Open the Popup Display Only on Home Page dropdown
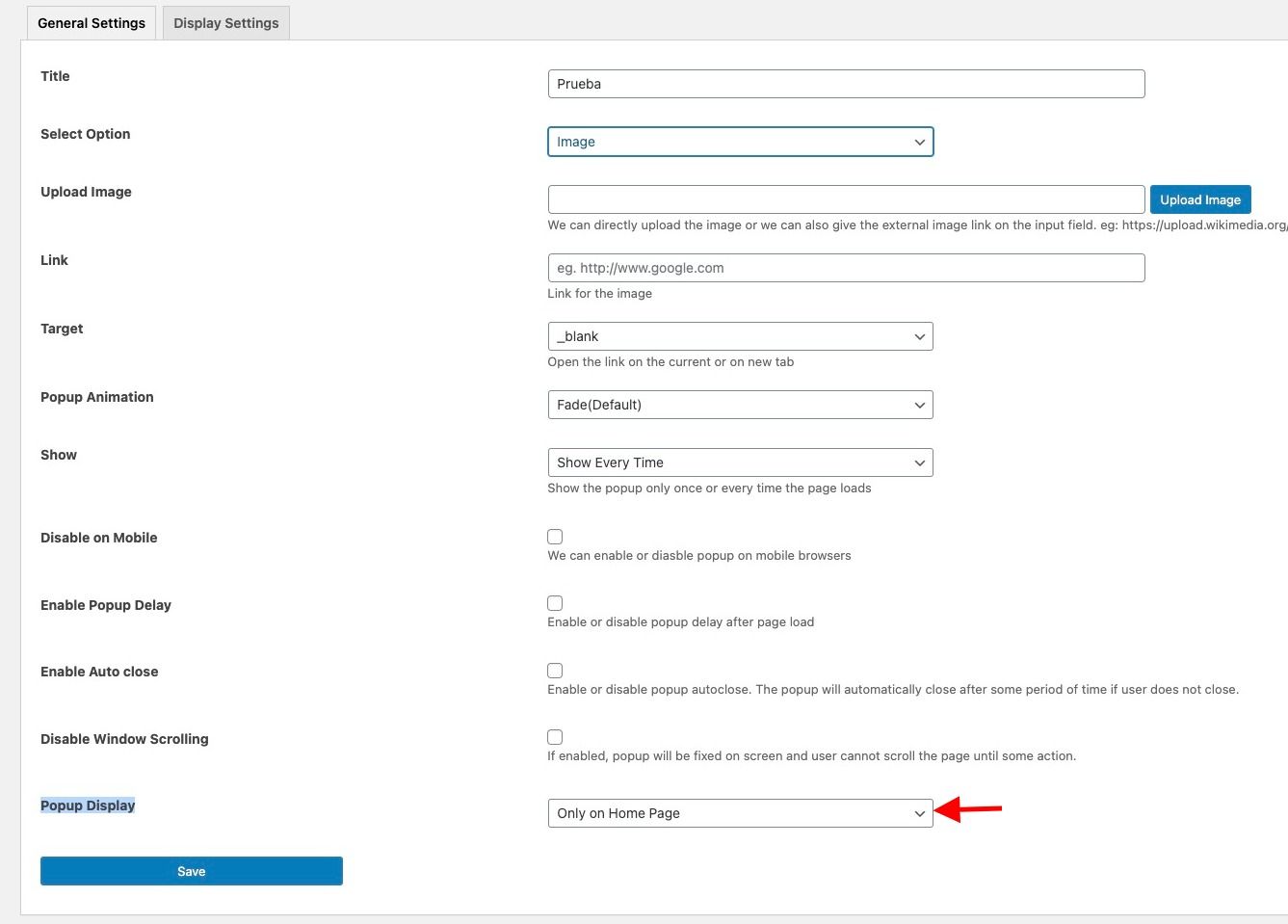 [740, 813]
